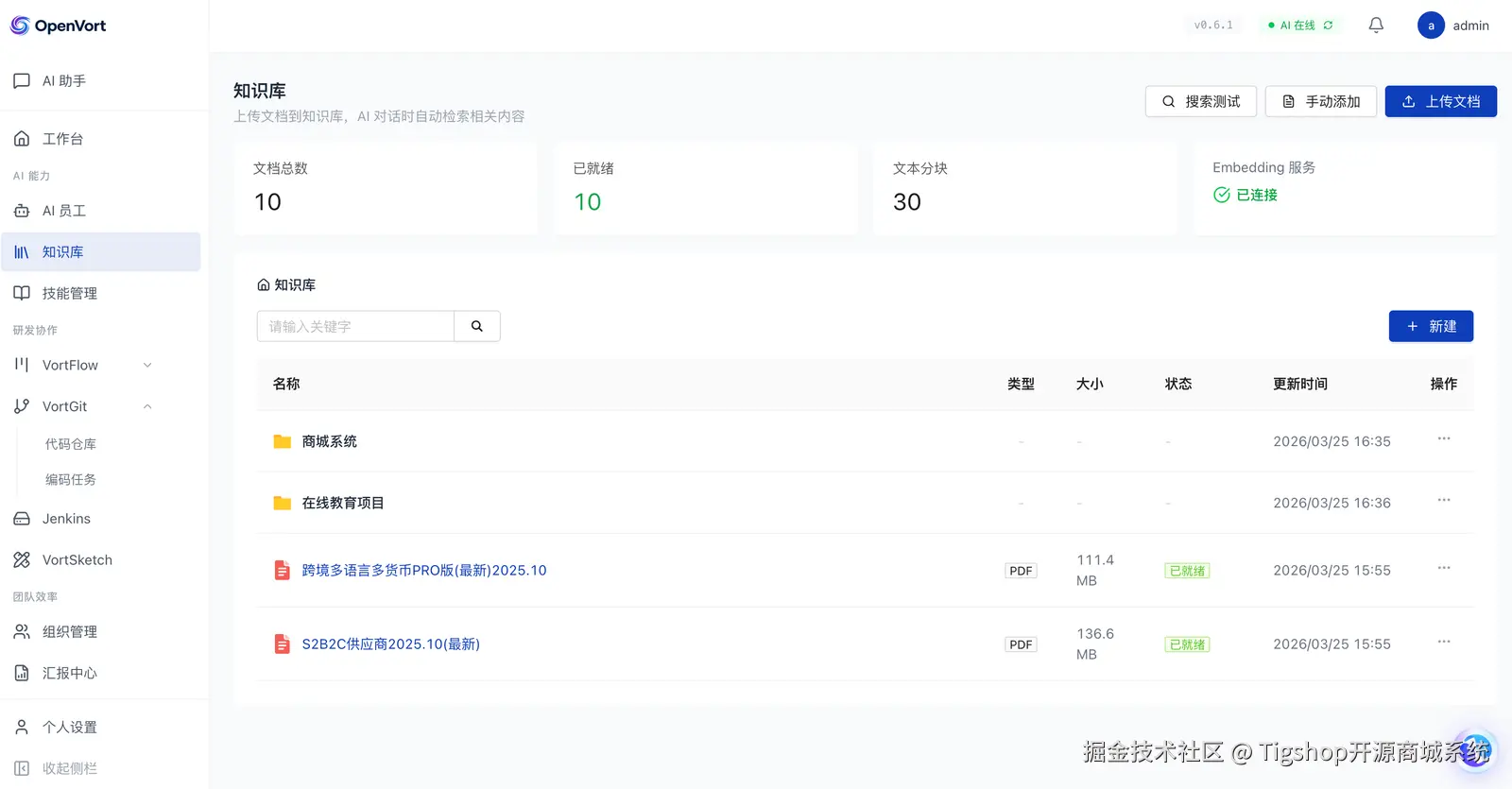Screen dimensions: 1512x789
Task: Open more actions for 在线教育项目
Action: point(1444,500)
